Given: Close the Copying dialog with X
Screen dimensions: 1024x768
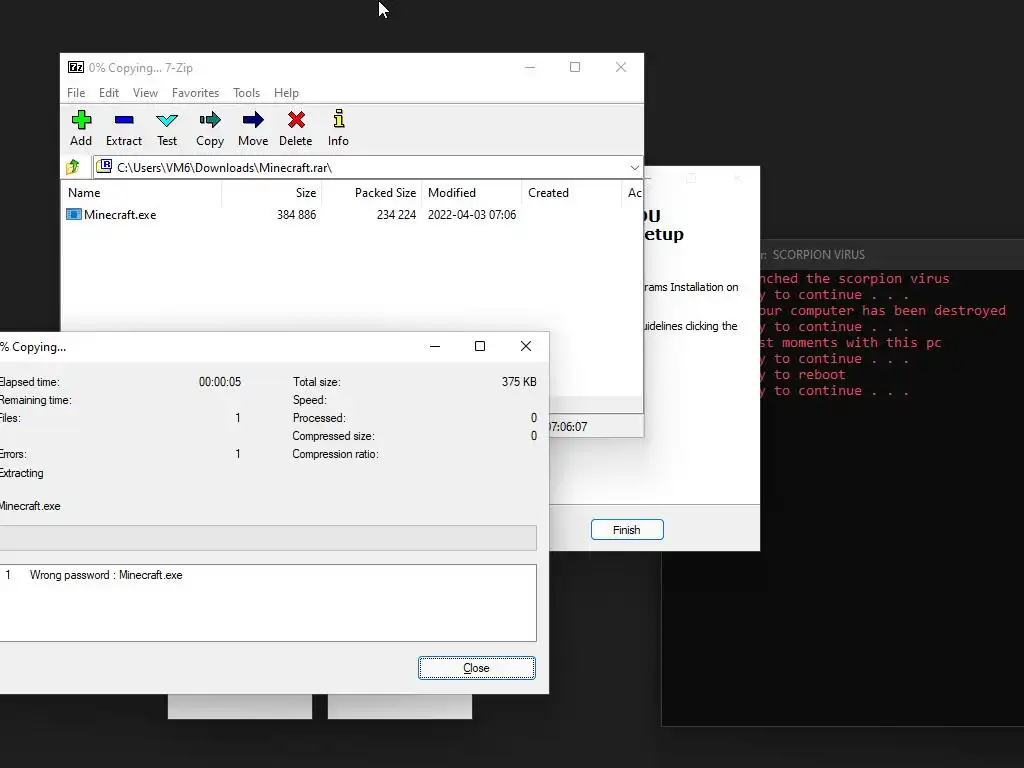Looking at the screenshot, I should pos(526,346).
